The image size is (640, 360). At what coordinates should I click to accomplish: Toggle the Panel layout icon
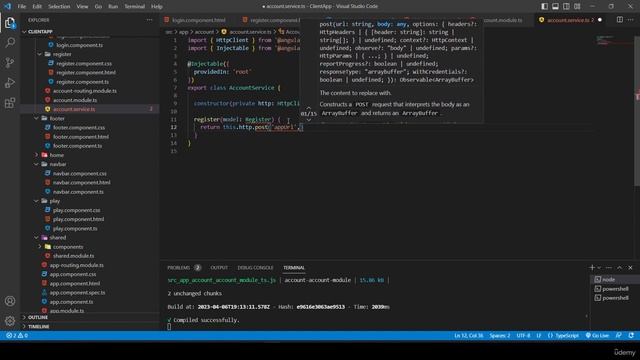pyautogui.click(x=556, y=6)
